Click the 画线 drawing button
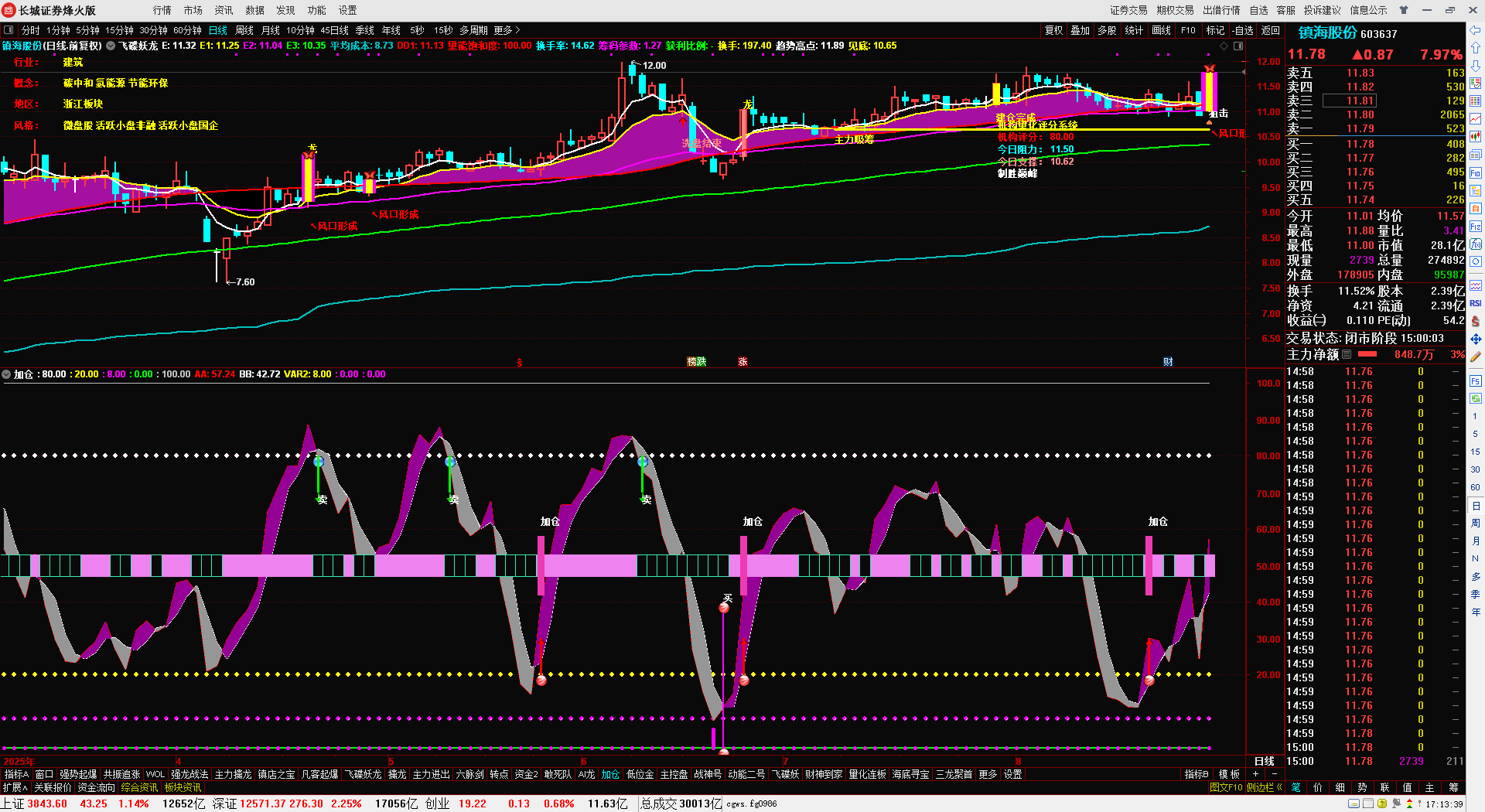This screenshot has height=812, width=1485. click(x=1161, y=30)
